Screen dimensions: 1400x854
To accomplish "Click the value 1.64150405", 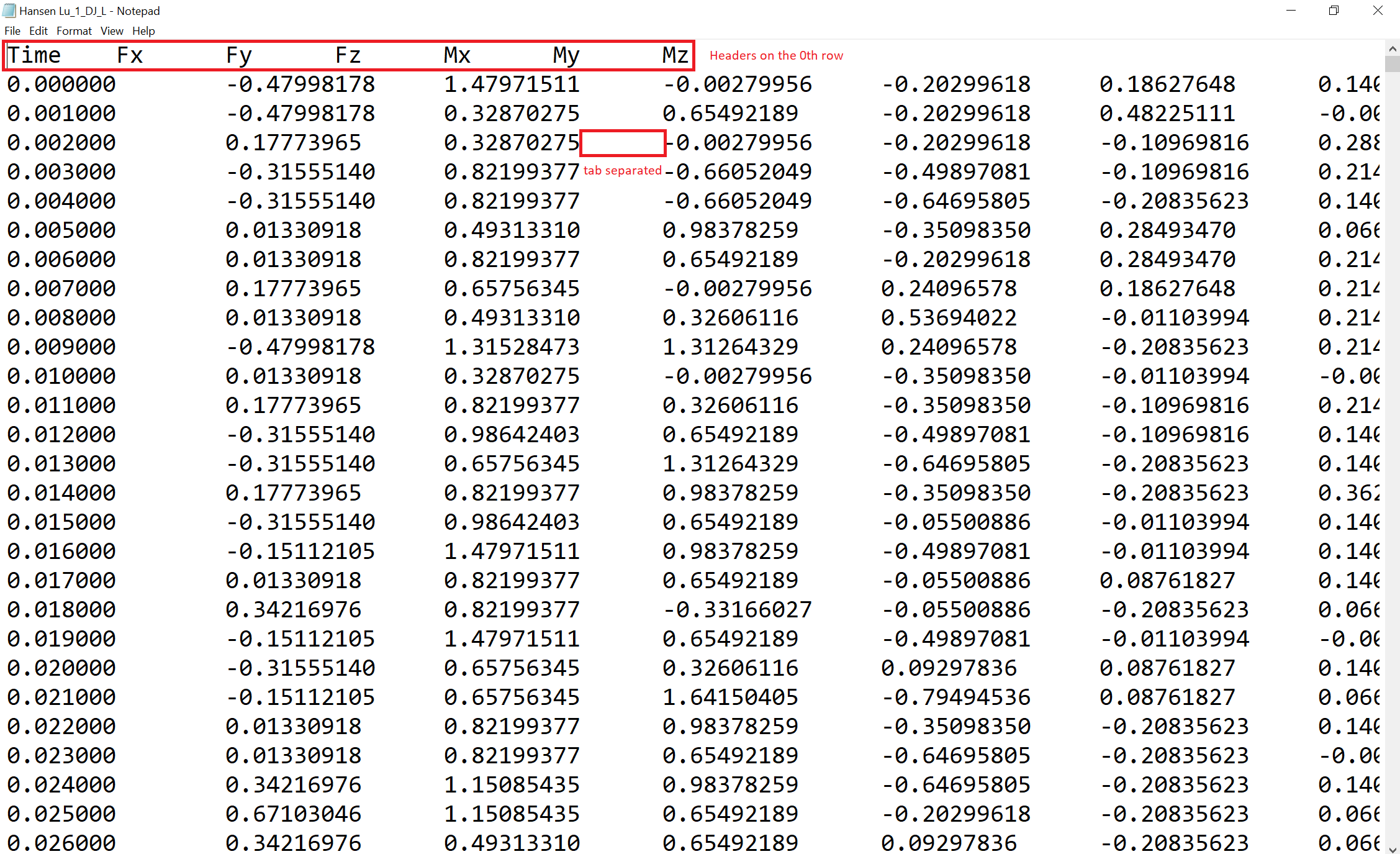I will pyautogui.click(x=730, y=697).
